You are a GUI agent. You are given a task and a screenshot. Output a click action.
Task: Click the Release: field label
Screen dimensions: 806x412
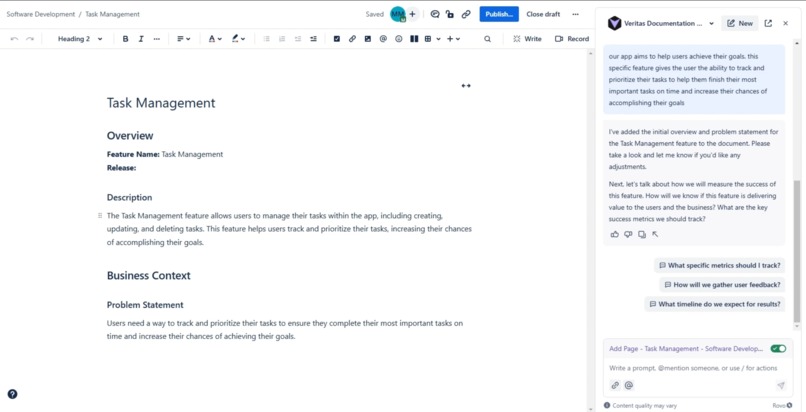click(x=121, y=168)
